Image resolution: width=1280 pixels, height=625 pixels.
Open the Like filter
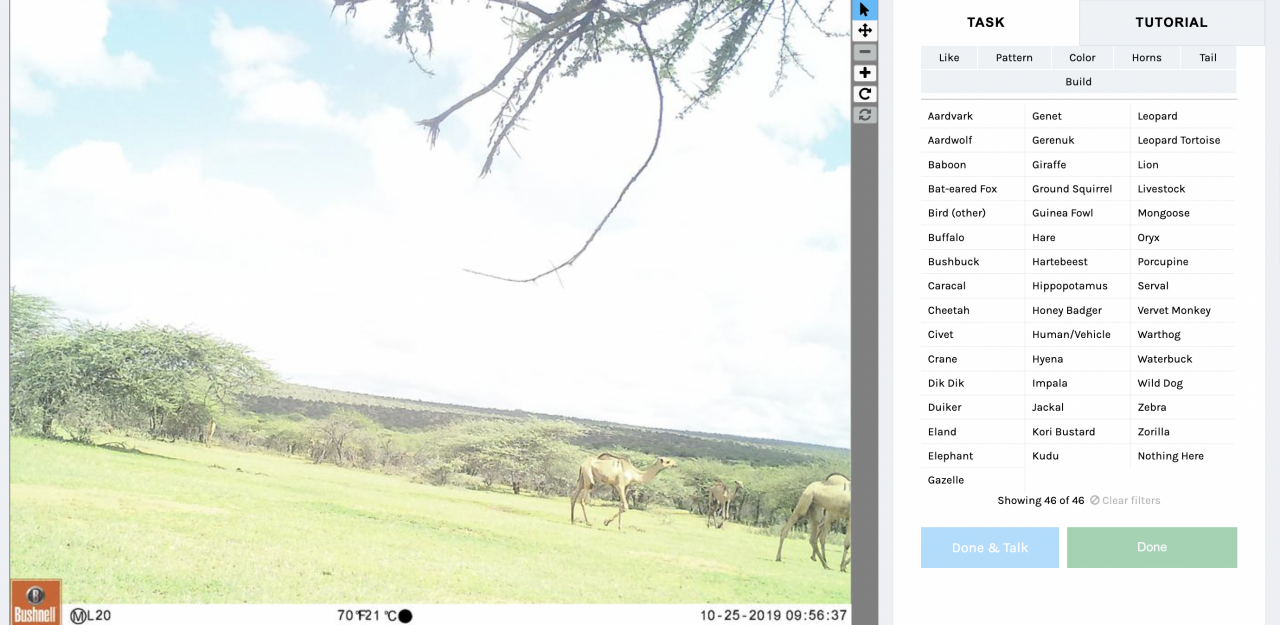coord(949,58)
